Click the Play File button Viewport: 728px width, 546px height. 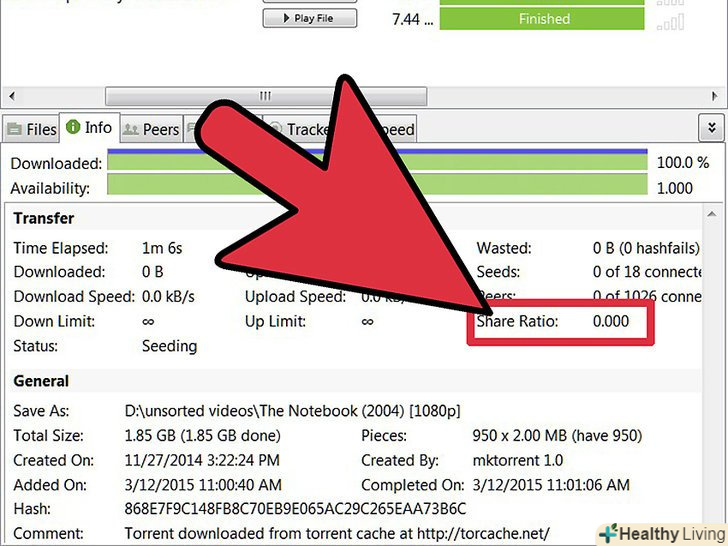click(310, 19)
